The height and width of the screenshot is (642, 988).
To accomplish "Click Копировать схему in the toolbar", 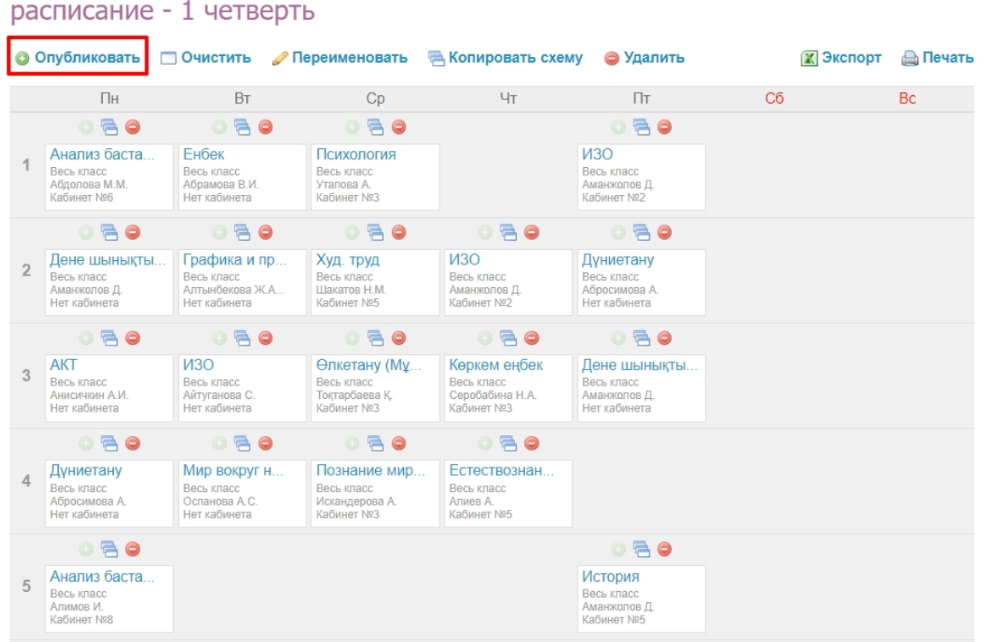I will [505, 58].
